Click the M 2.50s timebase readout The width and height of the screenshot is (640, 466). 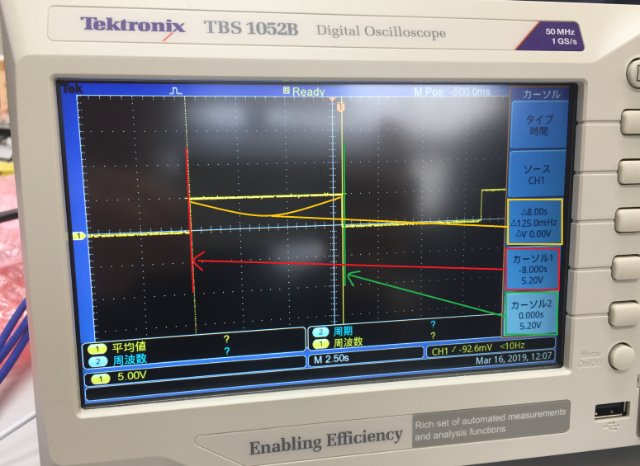pyautogui.click(x=331, y=359)
